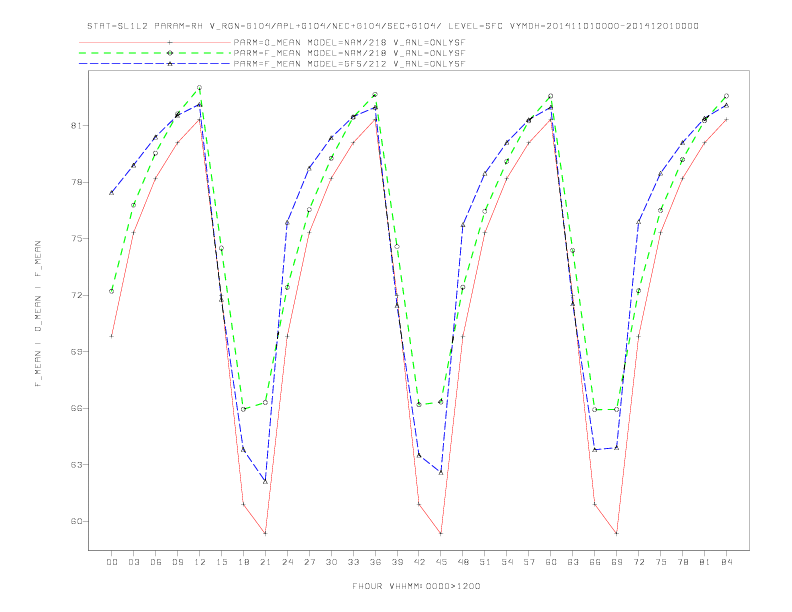Image resolution: width=792 pixels, height=612 pixels.
Task: Click x-axis forecast hour label 57
Action: tap(529, 562)
